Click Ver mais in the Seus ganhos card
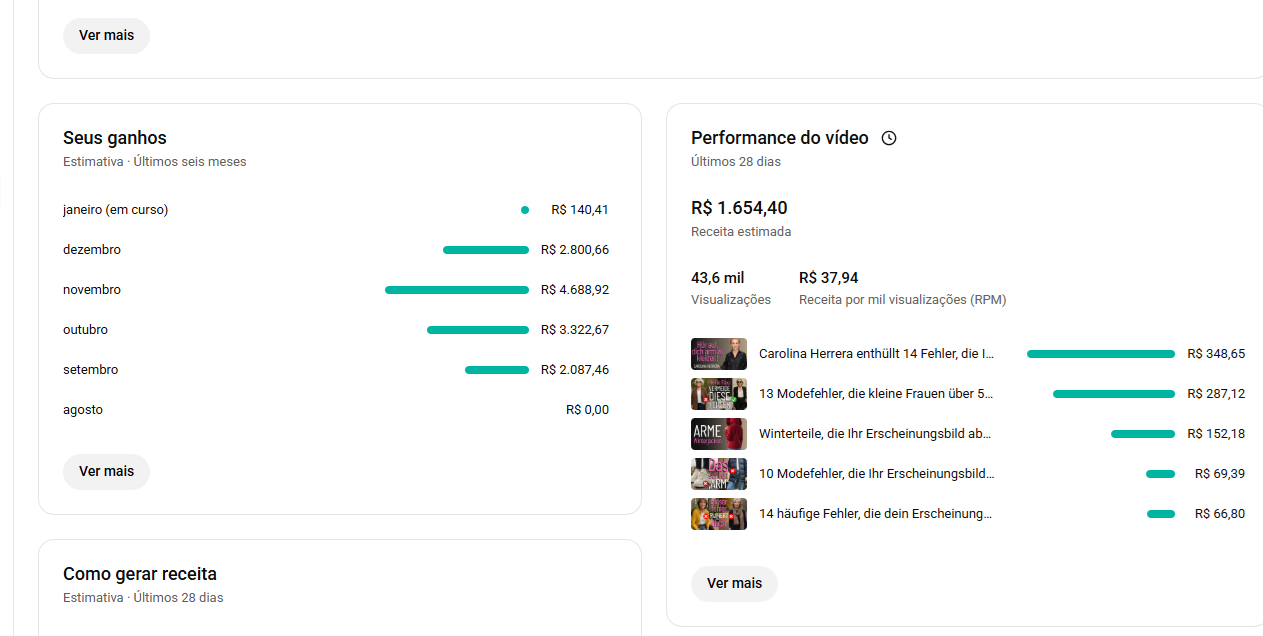This screenshot has height=636, width=1263. point(106,471)
